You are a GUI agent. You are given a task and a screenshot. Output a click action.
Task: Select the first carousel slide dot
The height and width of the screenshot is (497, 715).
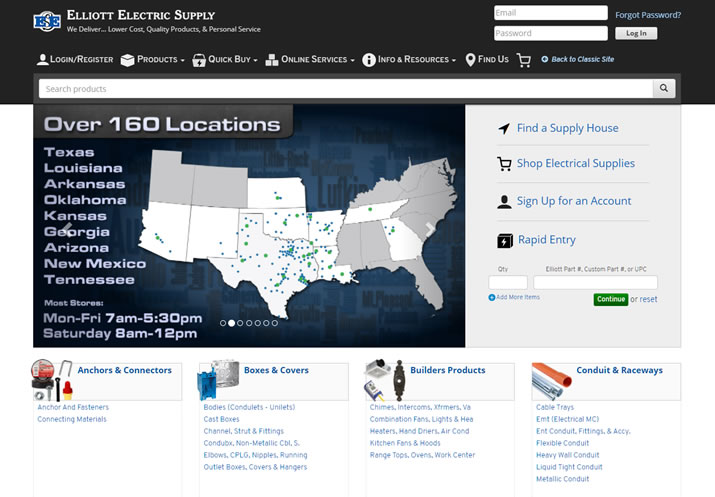pos(223,323)
